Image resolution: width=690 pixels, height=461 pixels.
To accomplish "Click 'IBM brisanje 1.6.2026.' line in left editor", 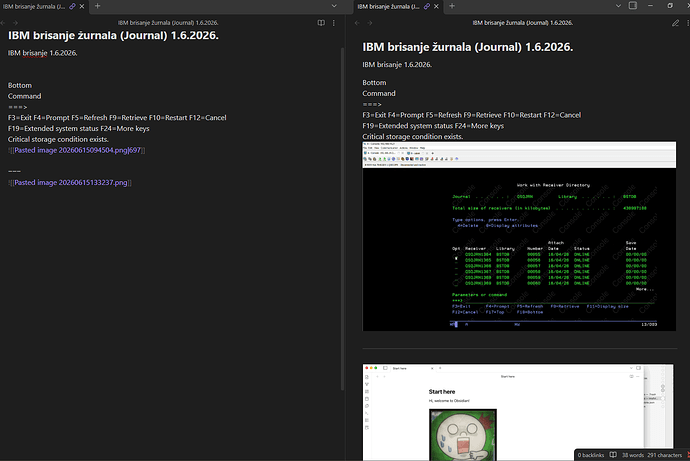I will pos(43,53).
